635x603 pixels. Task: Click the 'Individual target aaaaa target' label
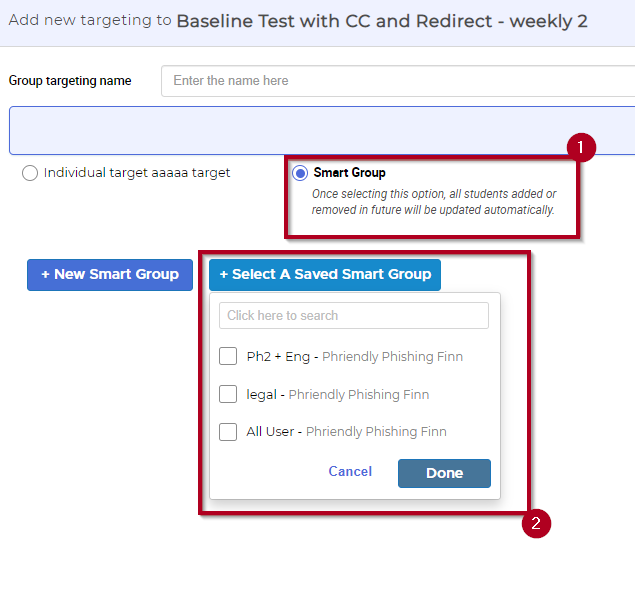coord(137,173)
